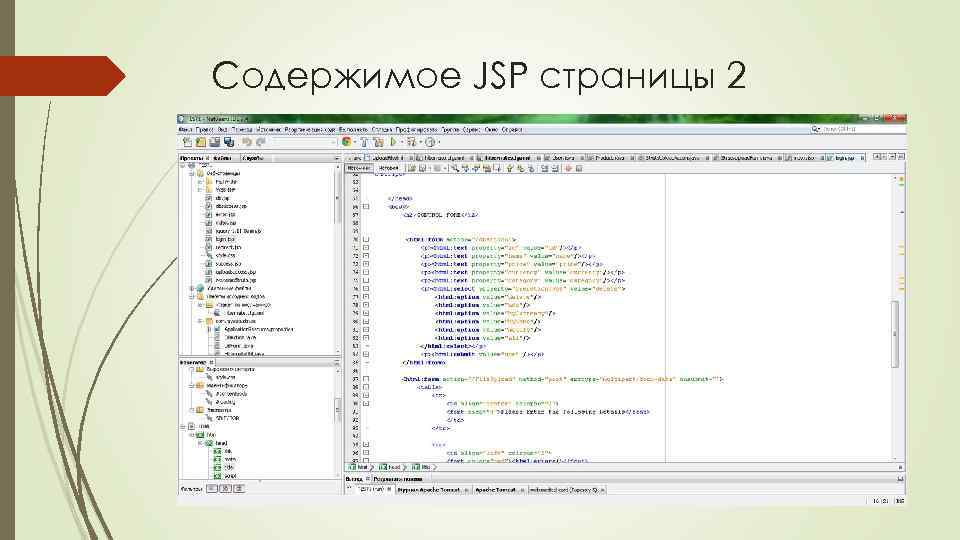Viewport: 960px width, 540px height.
Task: Open the Profile Project dropdown arrow
Action: pos(439,142)
